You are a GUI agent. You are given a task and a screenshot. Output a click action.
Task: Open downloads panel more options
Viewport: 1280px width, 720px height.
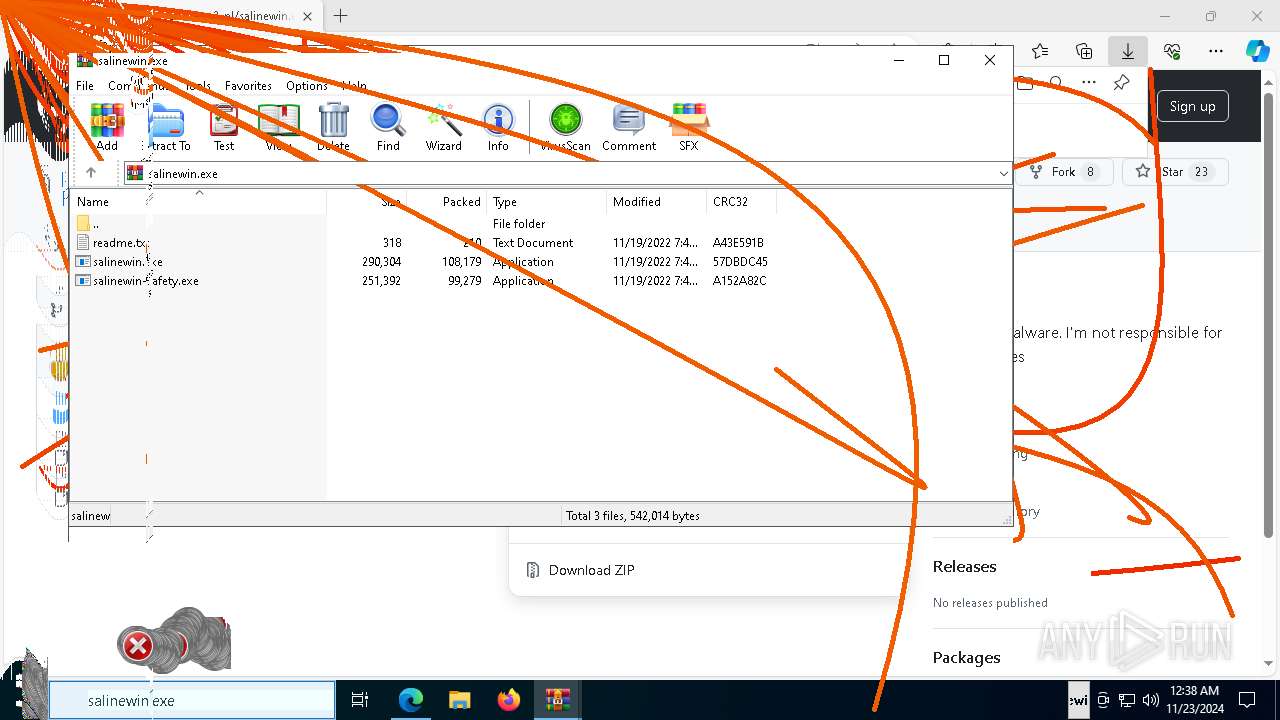1089,83
